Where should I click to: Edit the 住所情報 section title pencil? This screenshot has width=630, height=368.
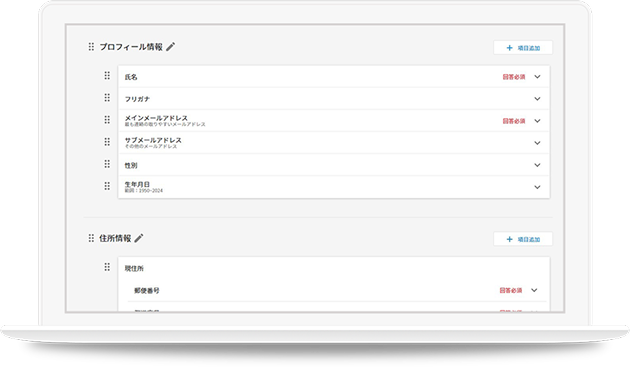139,238
